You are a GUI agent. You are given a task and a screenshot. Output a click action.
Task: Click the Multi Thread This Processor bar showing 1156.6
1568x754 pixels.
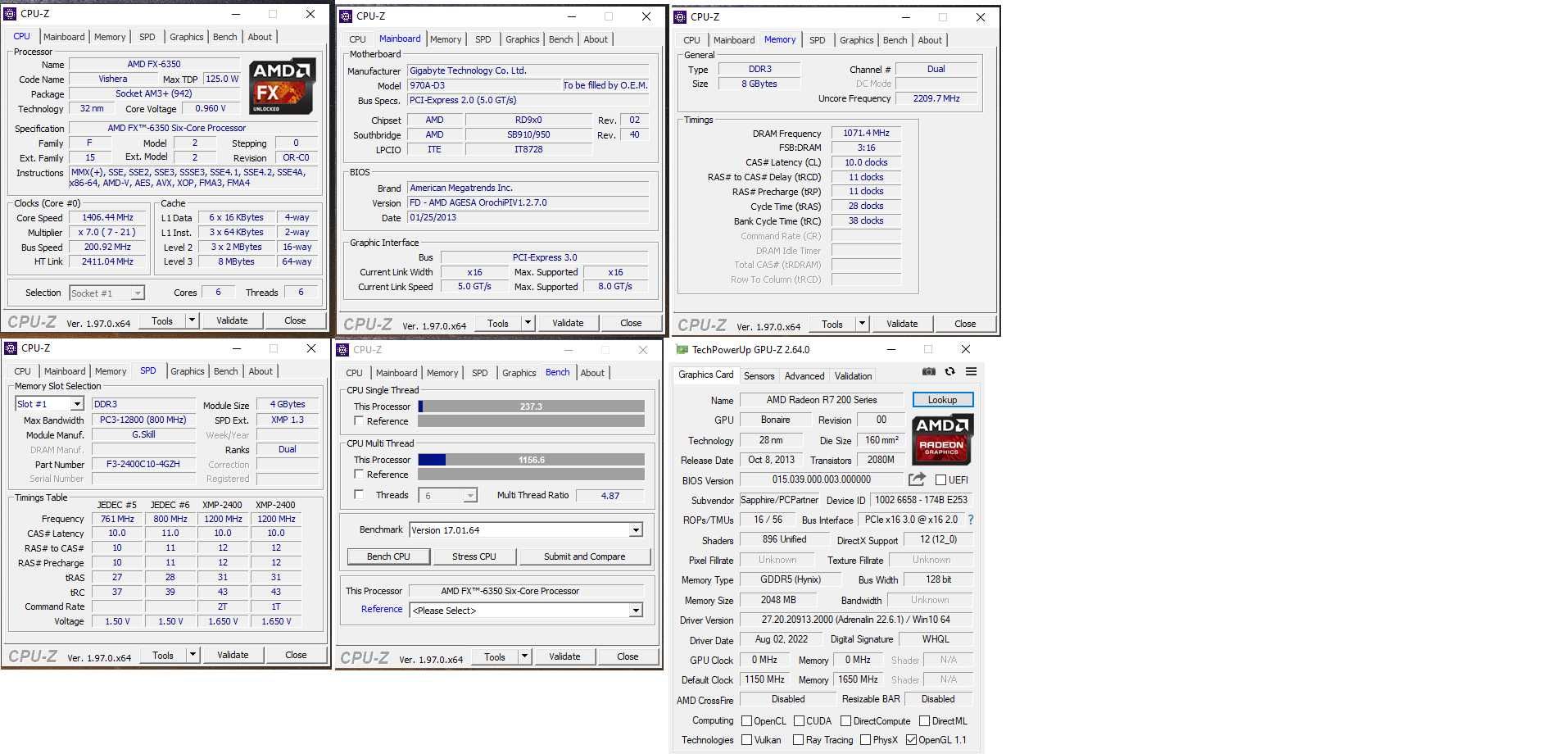pos(531,460)
